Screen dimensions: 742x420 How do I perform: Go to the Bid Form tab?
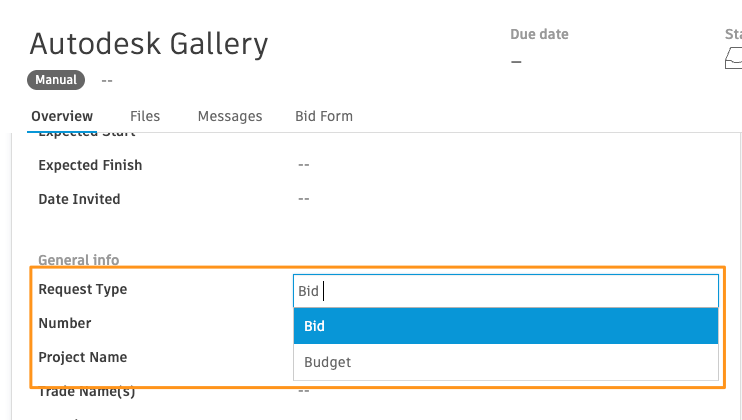324,116
